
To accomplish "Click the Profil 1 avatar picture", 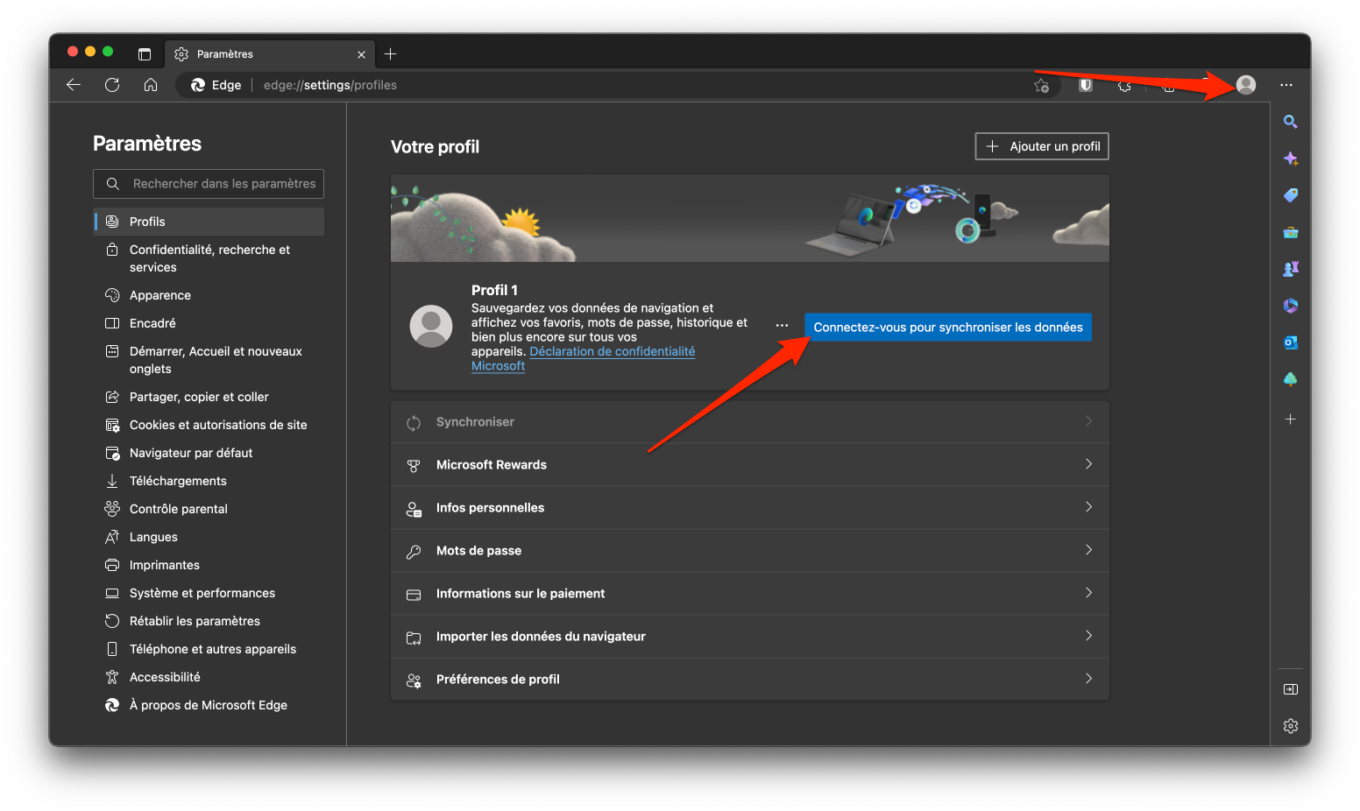I will (431, 327).
